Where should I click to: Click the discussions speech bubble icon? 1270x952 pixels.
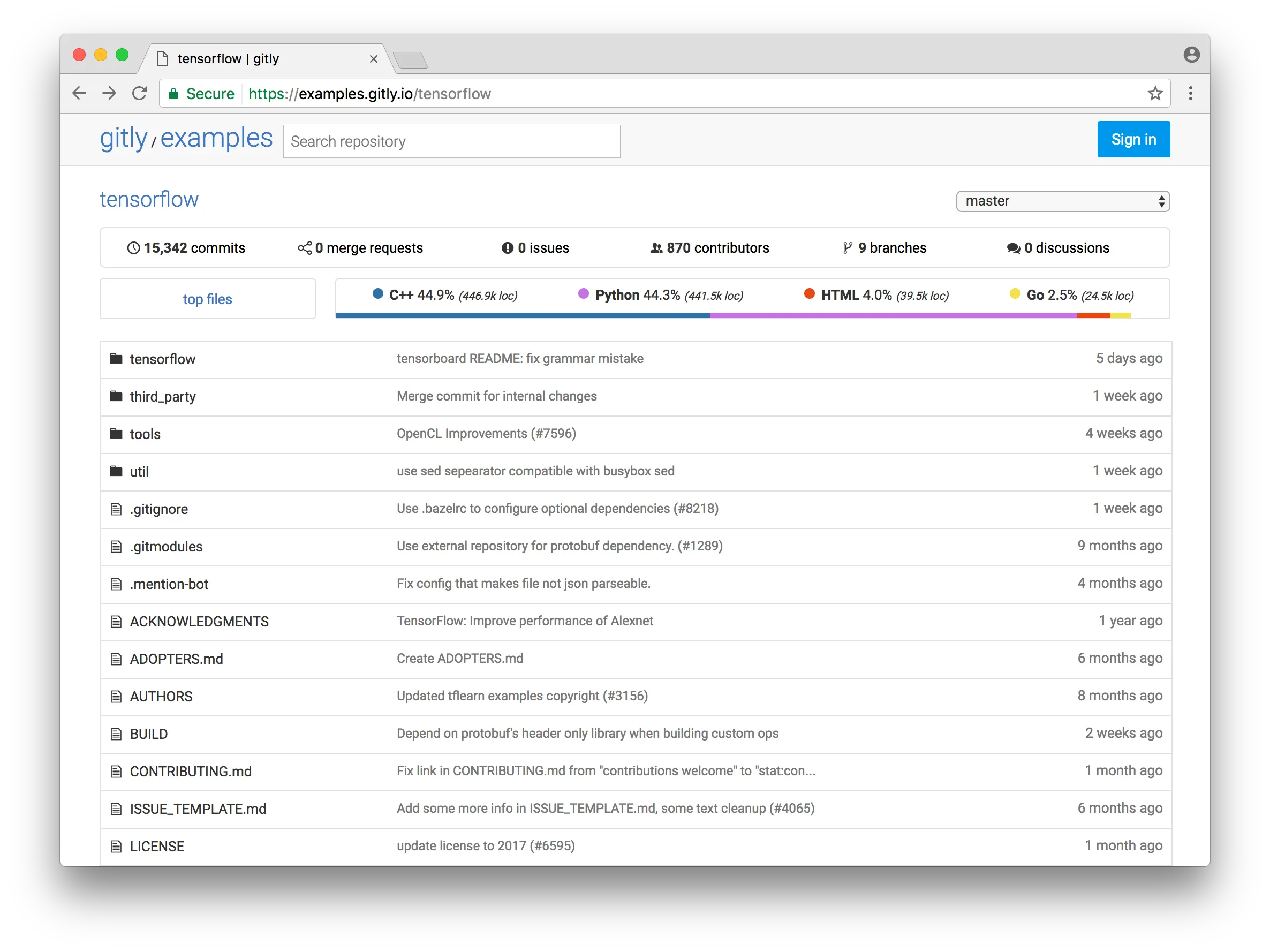click(x=1014, y=247)
